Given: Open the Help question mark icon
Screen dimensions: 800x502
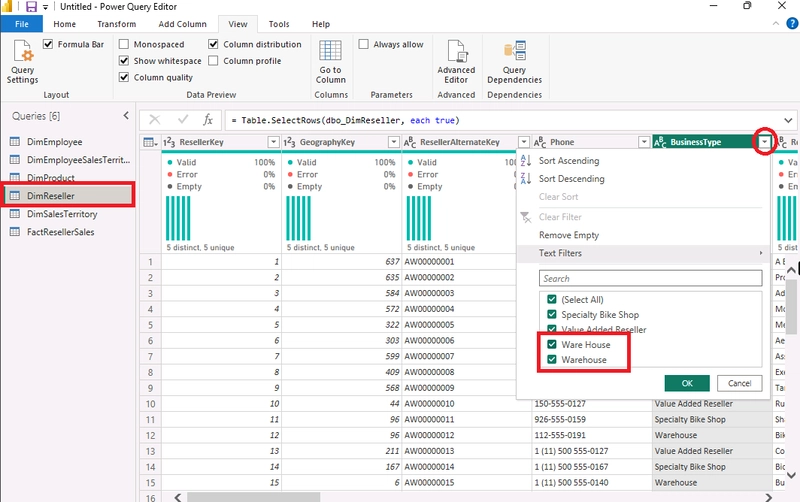Looking at the screenshot, I should pos(792,23).
